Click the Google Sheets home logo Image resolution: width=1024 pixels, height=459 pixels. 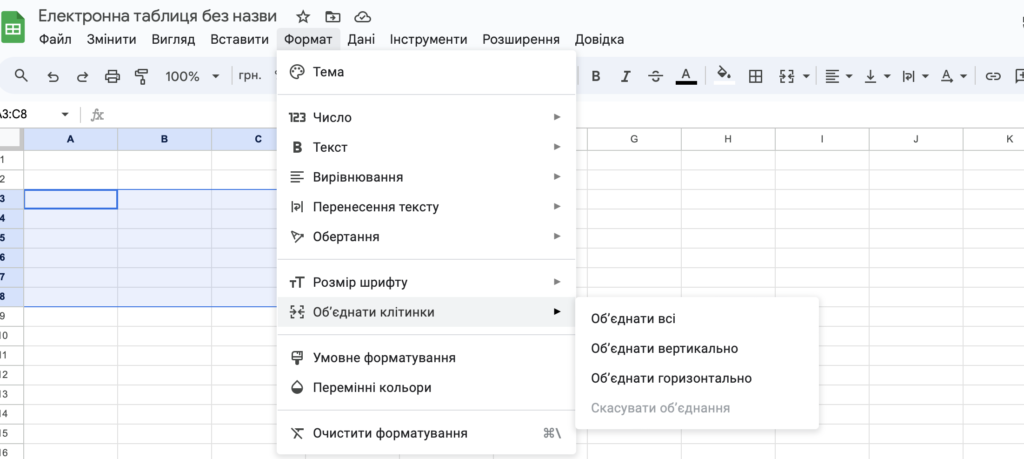pos(13,29)
